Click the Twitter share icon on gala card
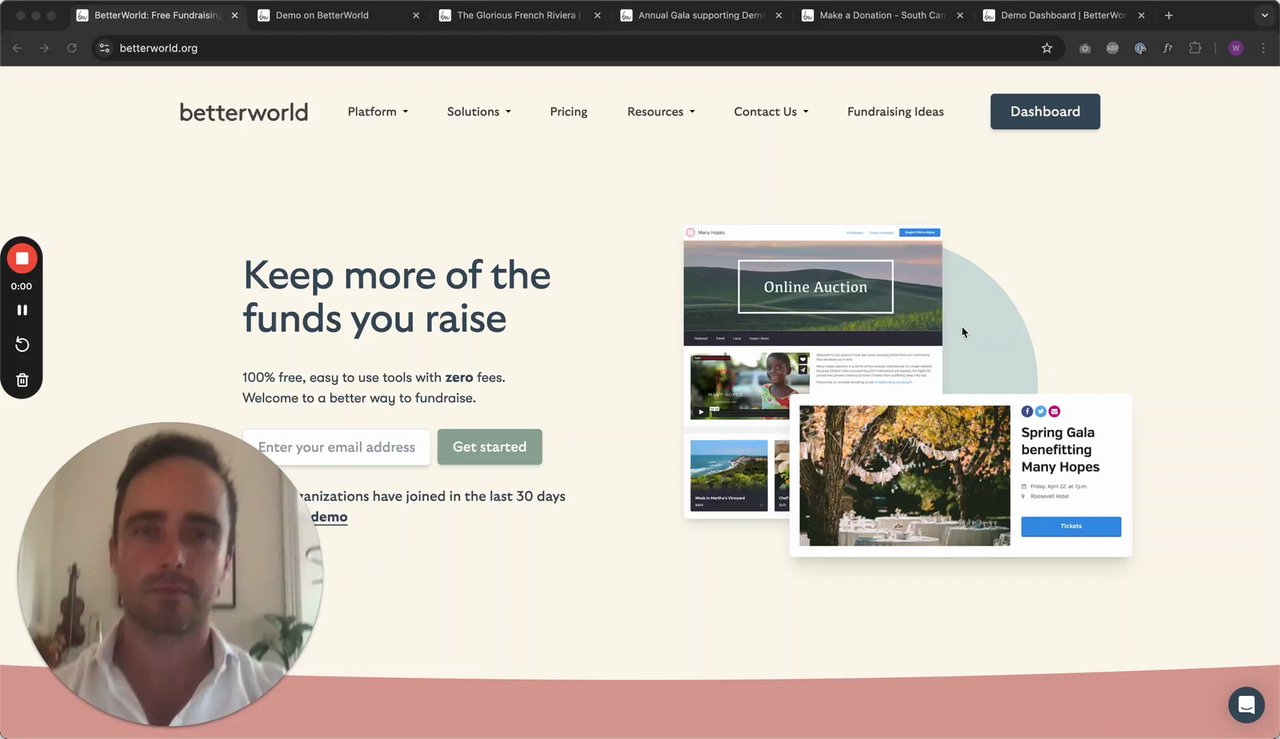This screenshot has height=739, width=1280. 1041,411
